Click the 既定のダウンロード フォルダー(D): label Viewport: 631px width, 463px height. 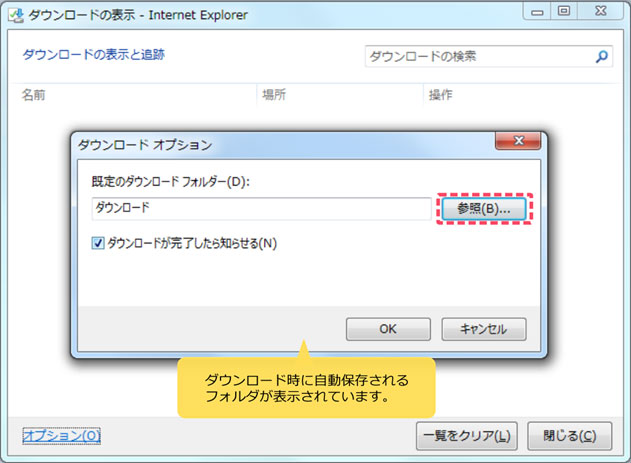coord(171,182)
